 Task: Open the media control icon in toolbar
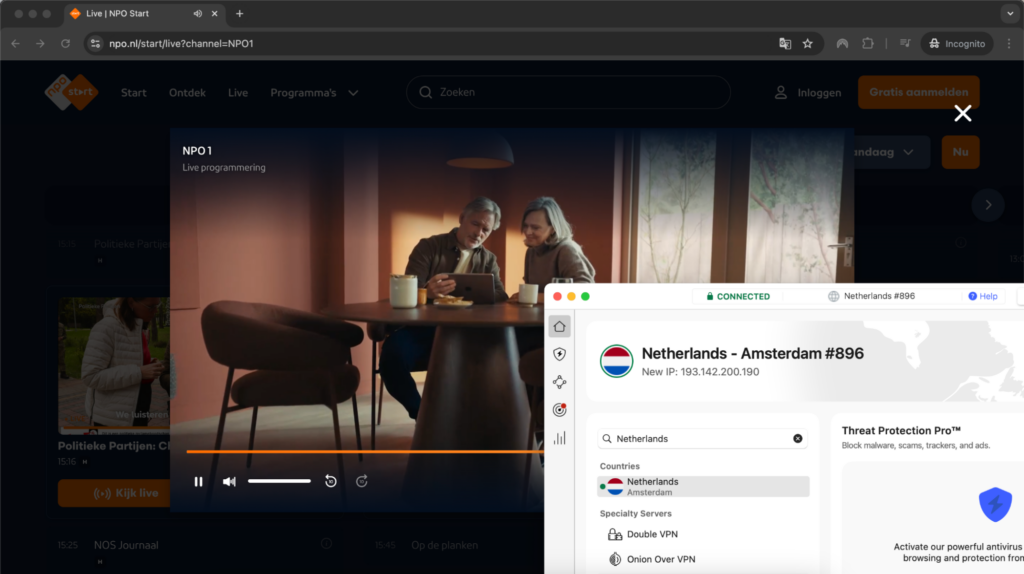(904, 44)
